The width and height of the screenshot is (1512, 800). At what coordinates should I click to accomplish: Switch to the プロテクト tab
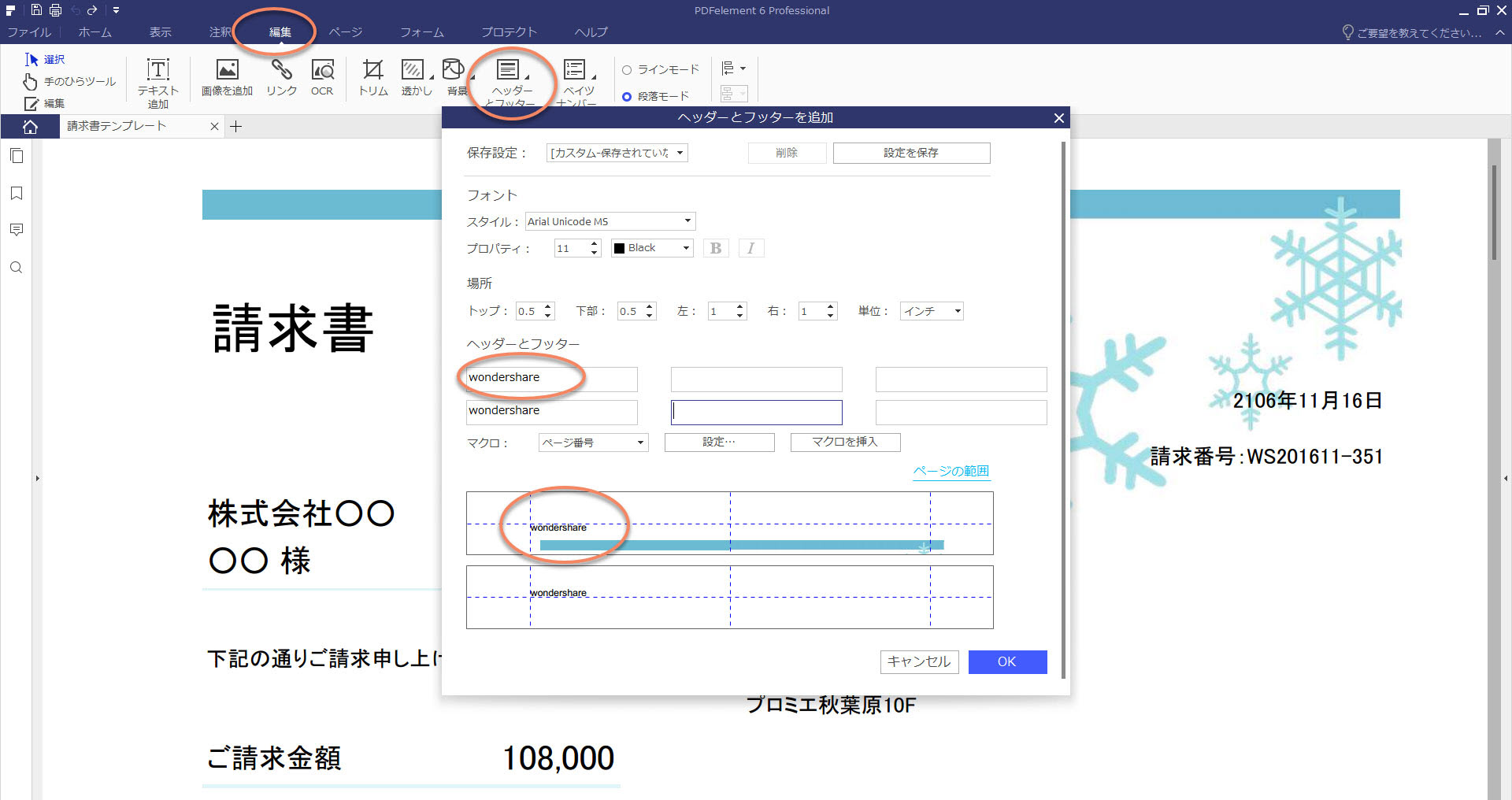tap(509, 32)
